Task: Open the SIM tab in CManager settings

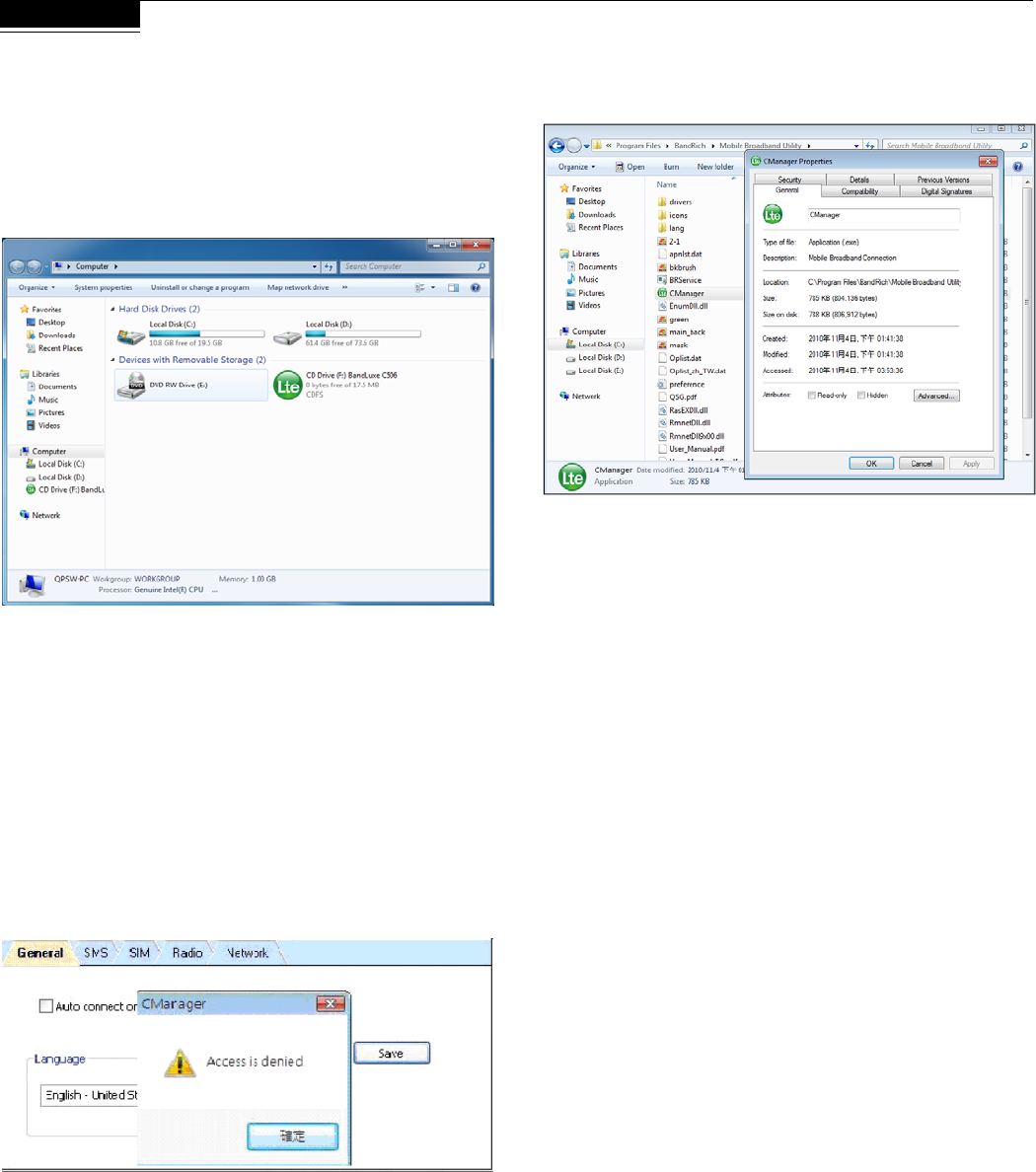Action: click(x=139, y=953)
